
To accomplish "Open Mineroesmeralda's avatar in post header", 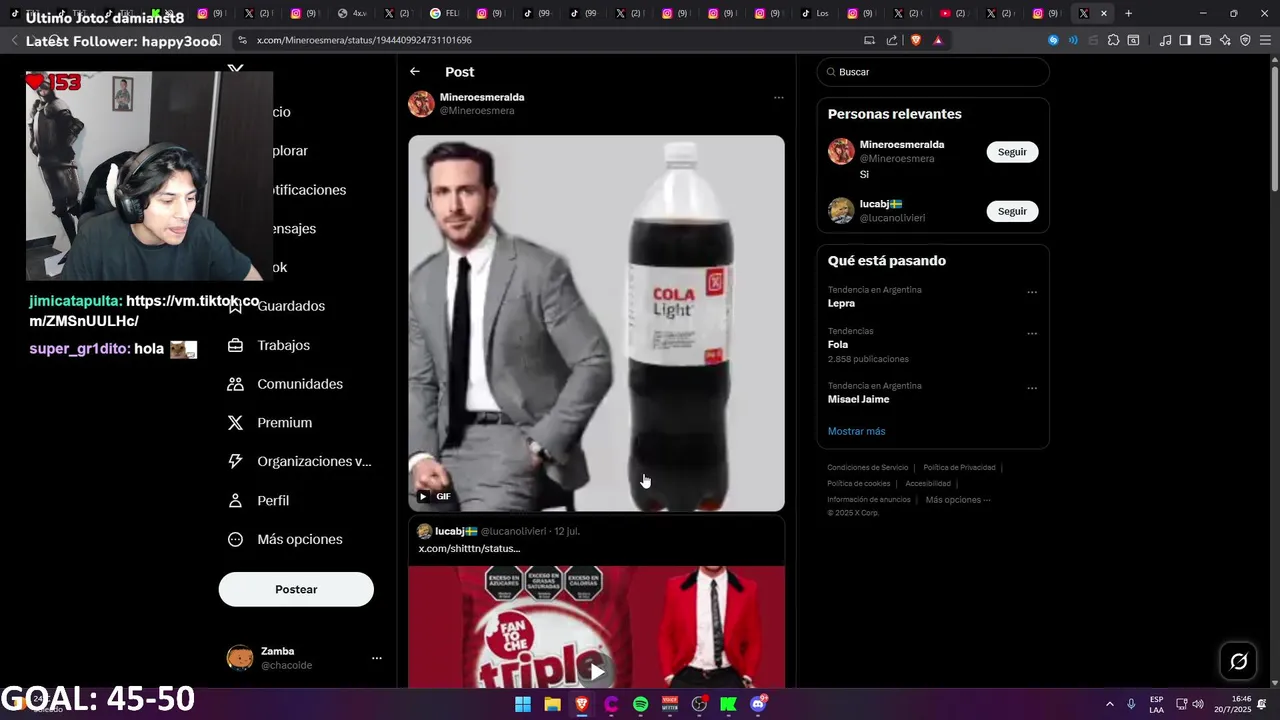I will point(421,104).
